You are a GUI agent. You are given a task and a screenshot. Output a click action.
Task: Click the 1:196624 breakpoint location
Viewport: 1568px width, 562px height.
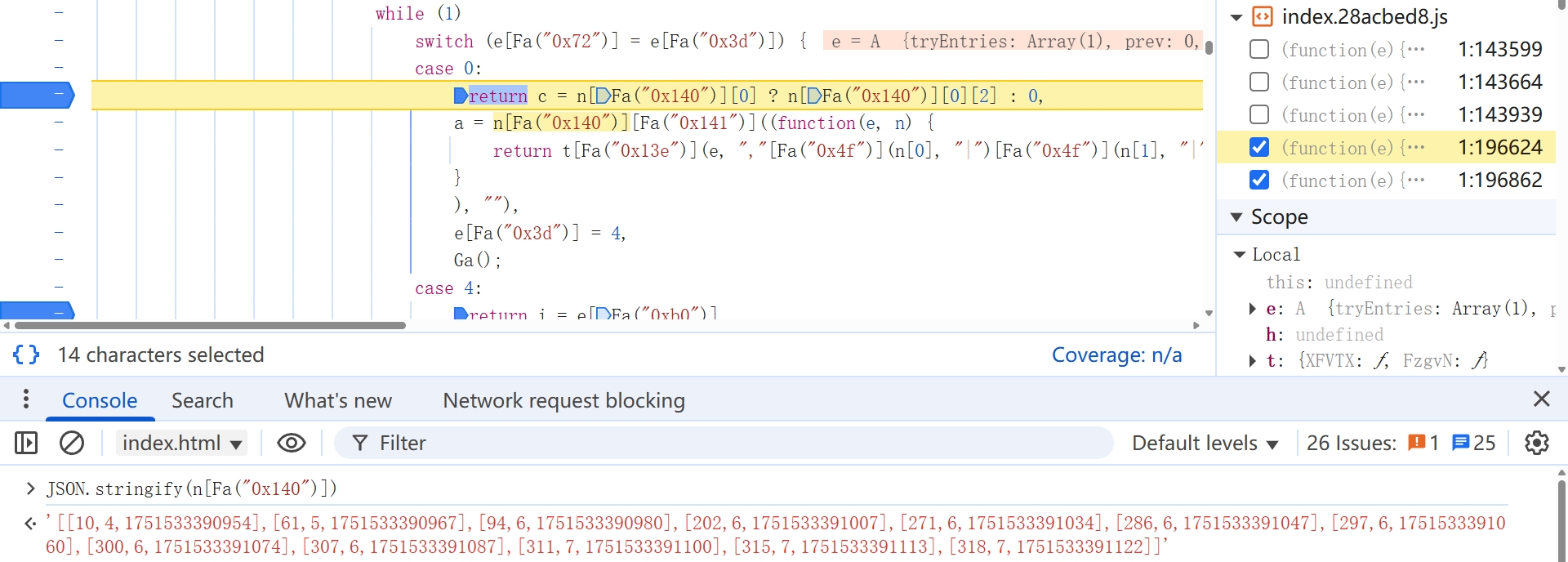point(1500,147)
